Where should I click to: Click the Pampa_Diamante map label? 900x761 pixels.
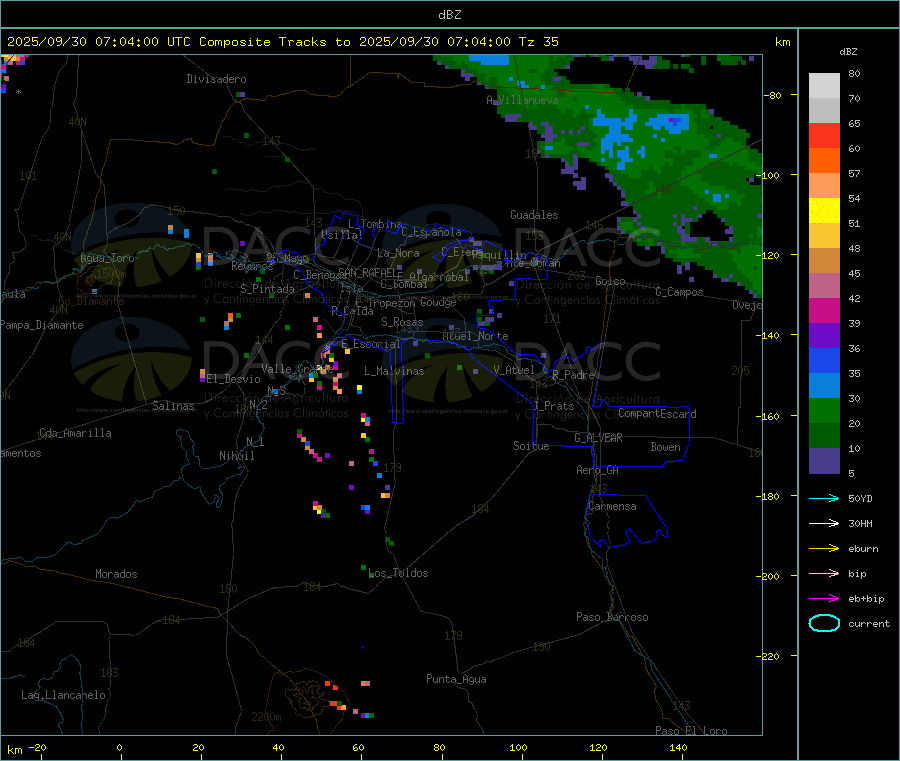pyautogui.click(x=42, y=325)
